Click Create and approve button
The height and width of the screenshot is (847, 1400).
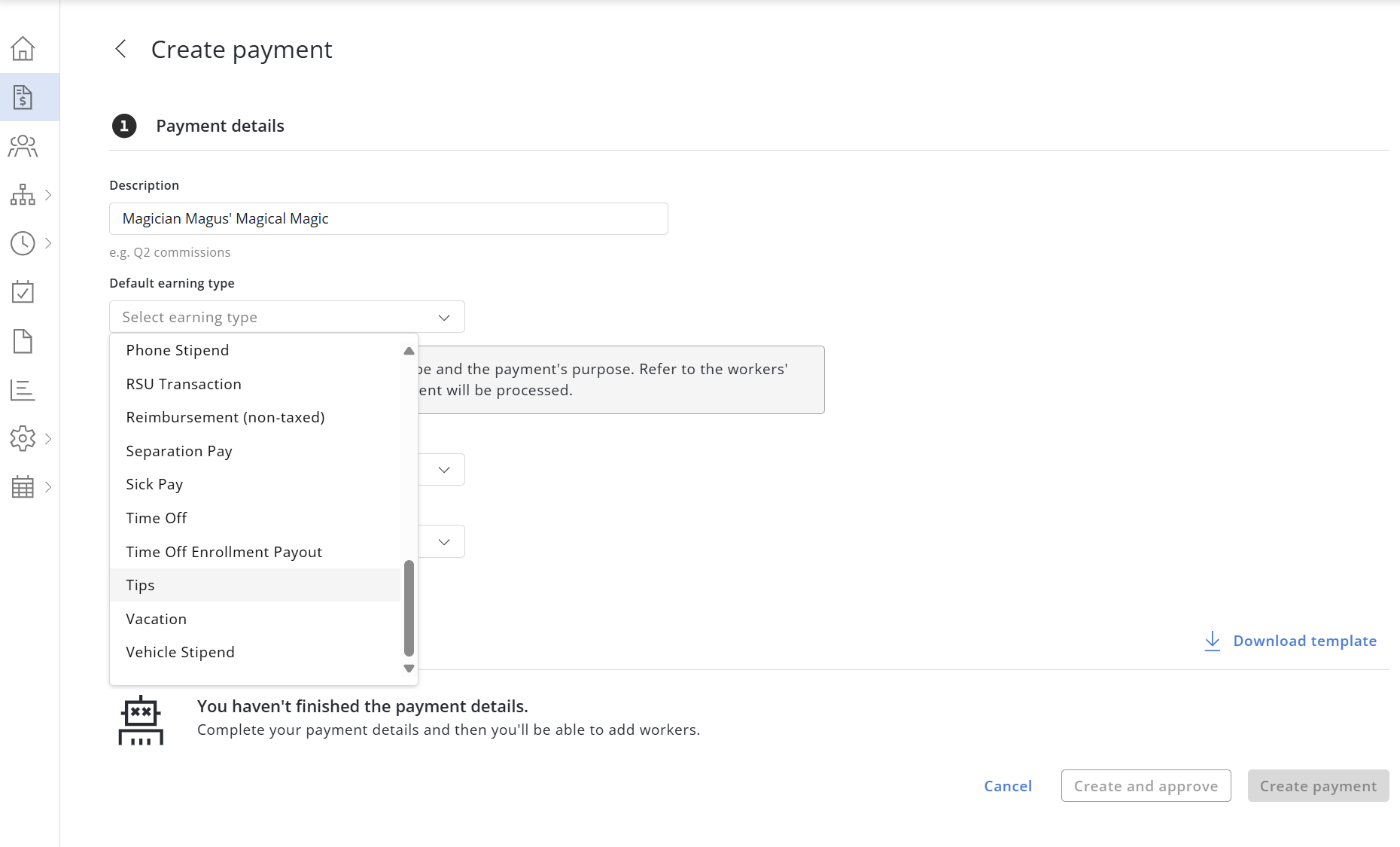point(1146,786)
